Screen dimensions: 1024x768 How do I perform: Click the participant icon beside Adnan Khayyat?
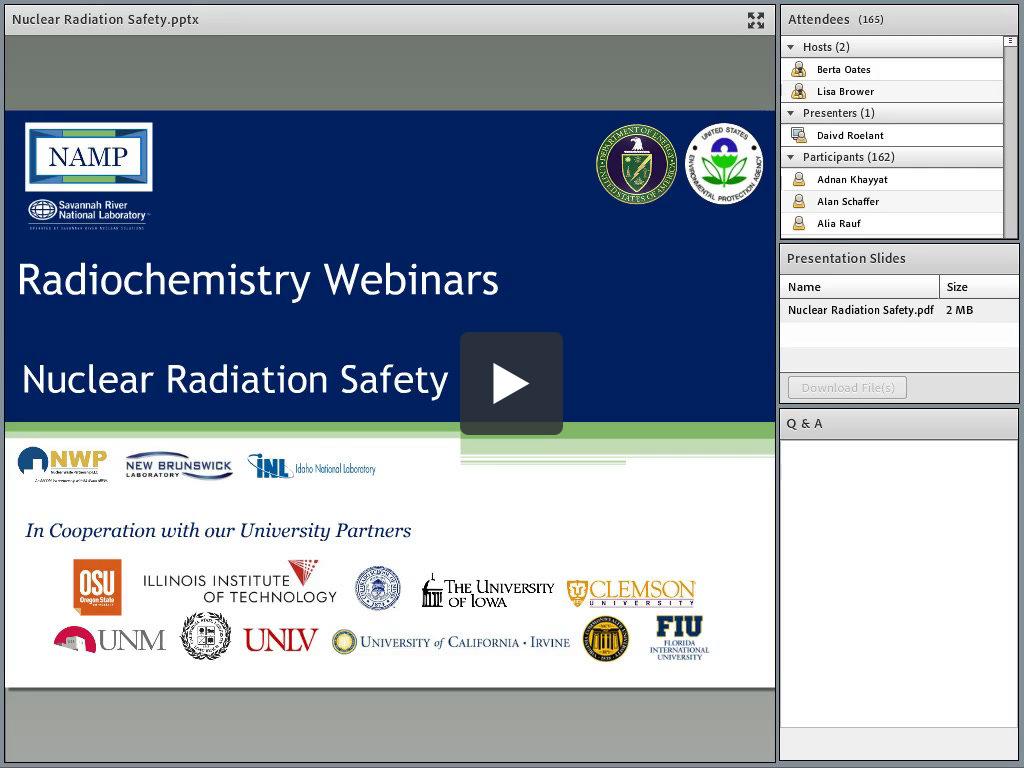point(798,179)
